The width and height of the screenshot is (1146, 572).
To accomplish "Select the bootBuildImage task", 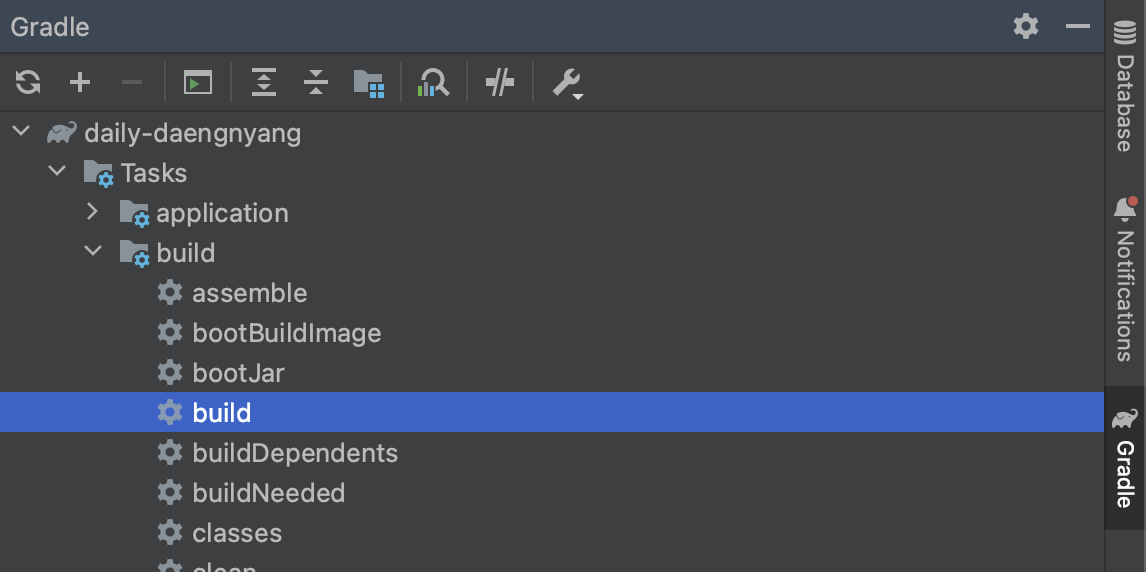I will click(x=286, y=333).
